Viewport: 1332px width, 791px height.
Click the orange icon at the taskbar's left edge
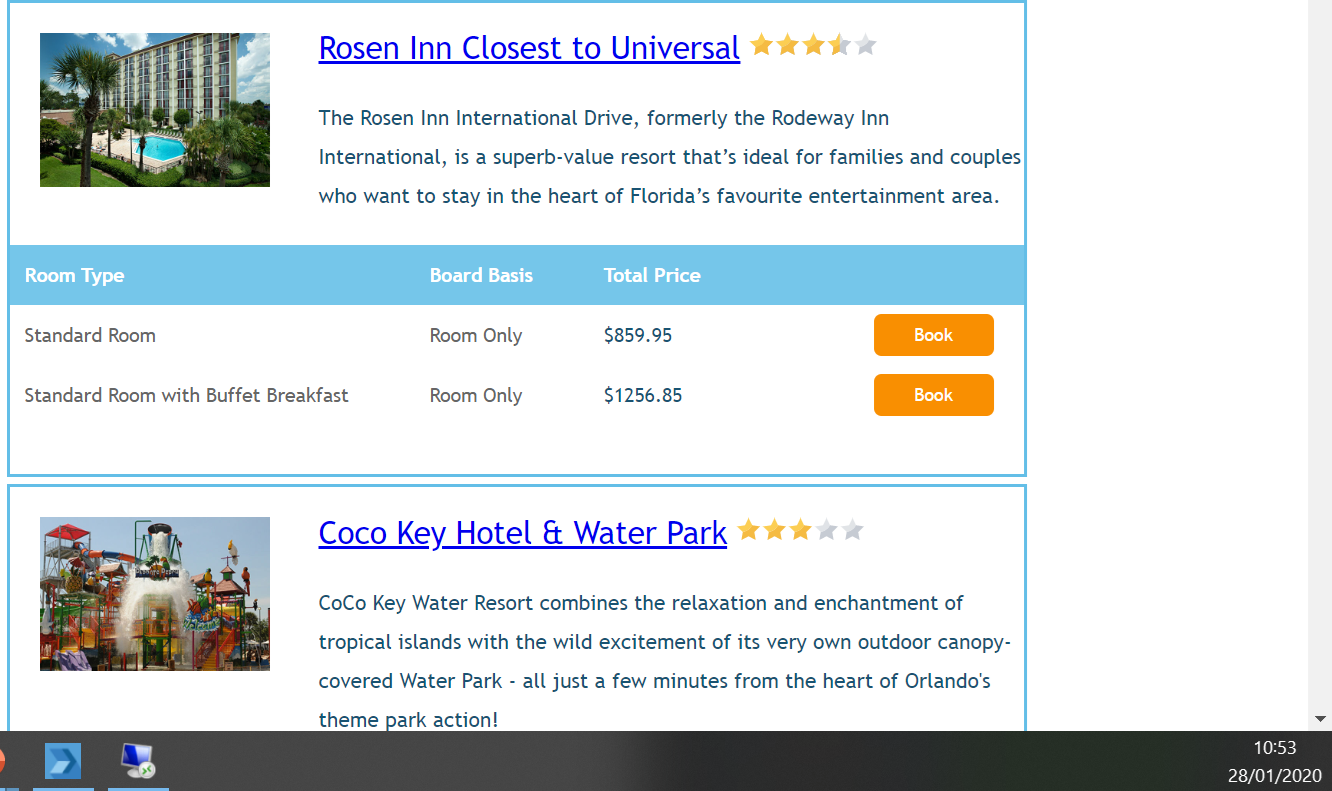coord(2,762)
